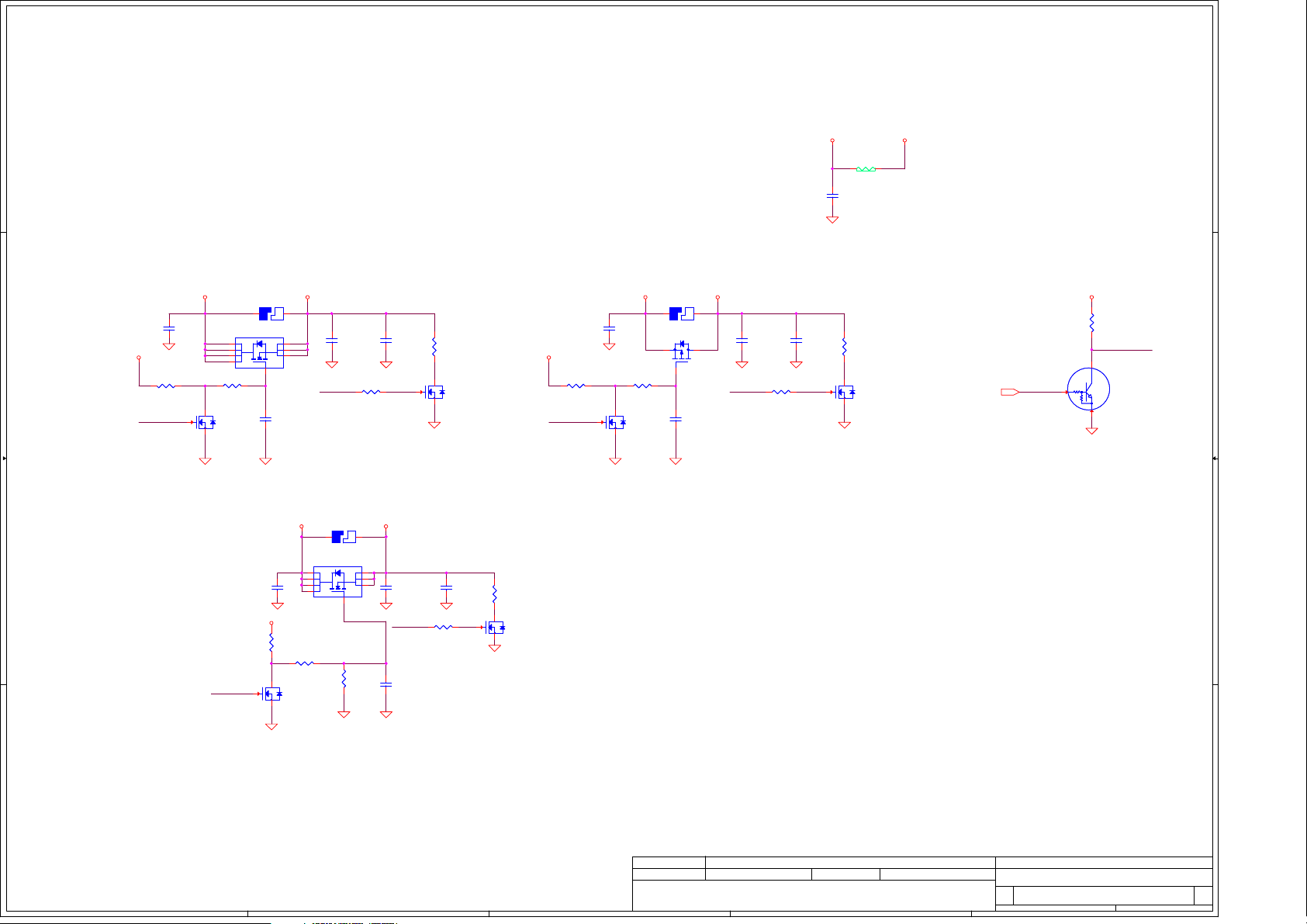Select the leftmost capacitor of the bottom circuit

(x=278, y=588)
